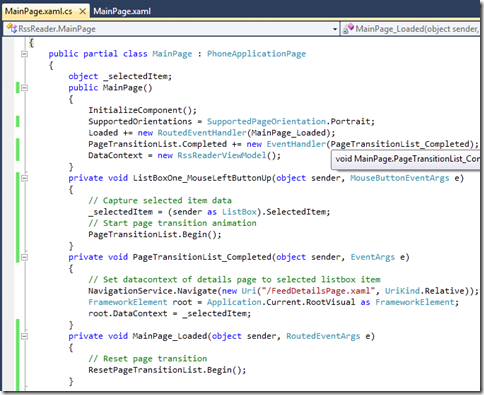Image resolution: width=484 pixels, height=395 pixels.
Task: Click PageTransitionList.Begin() statement
Action: (155, 234)
